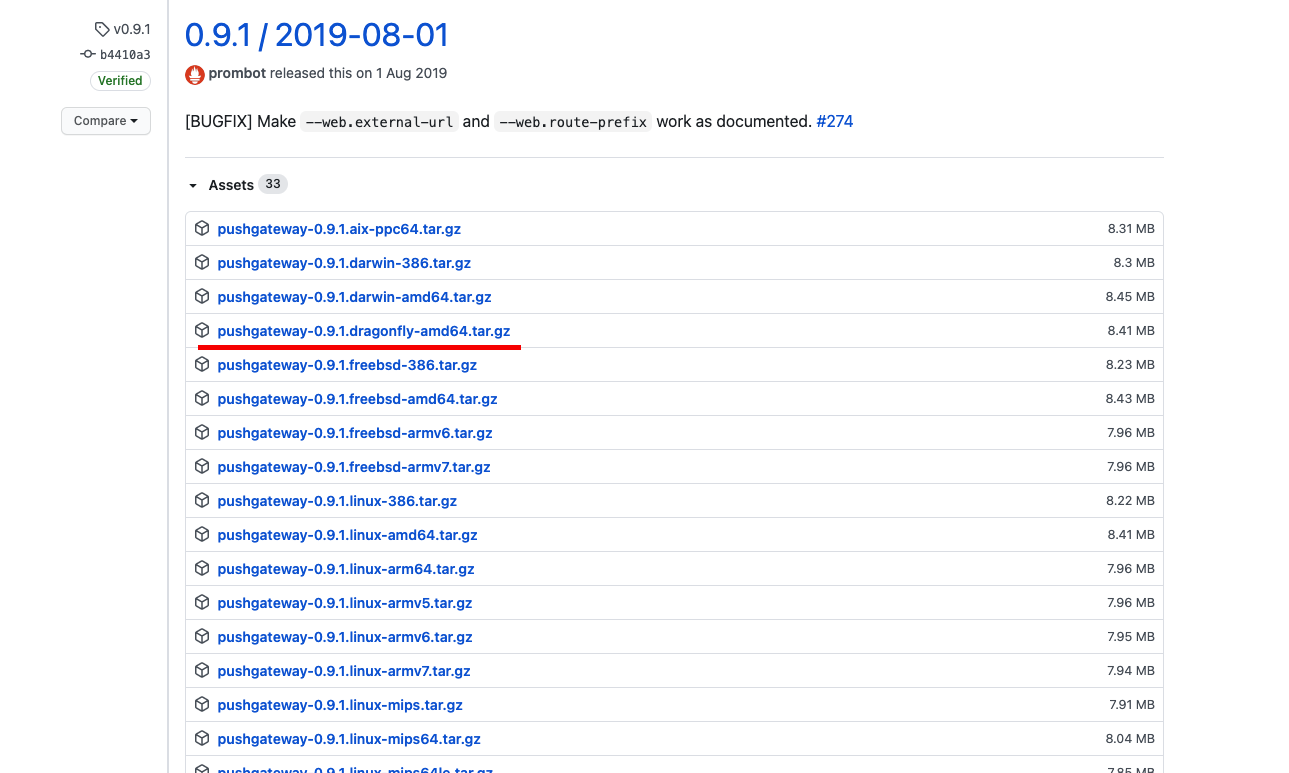Click the 33 assets count badge

coord(273,184)
